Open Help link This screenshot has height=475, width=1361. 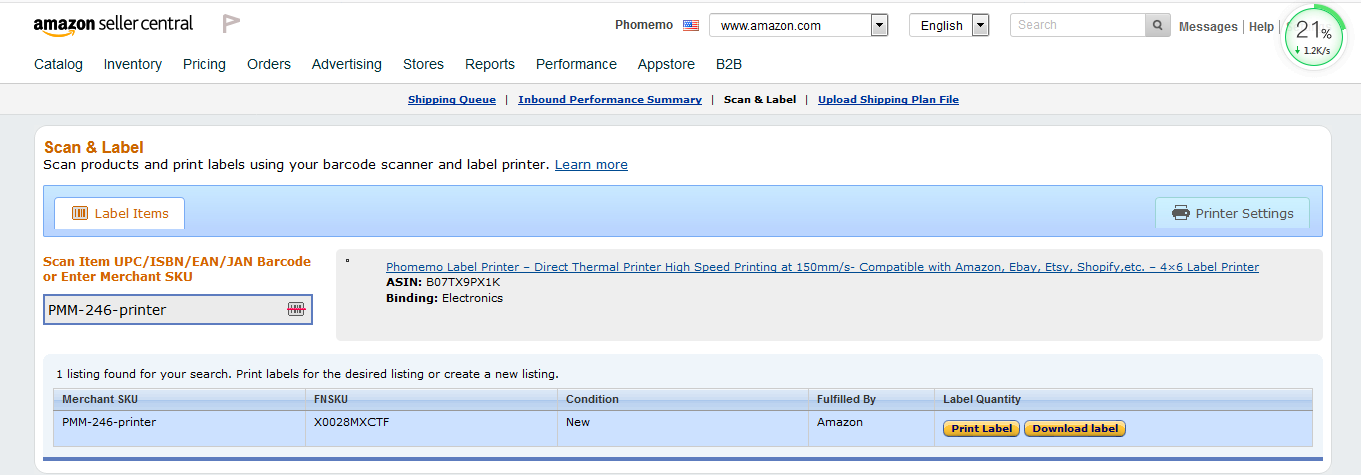click(x=1261, y=27)
